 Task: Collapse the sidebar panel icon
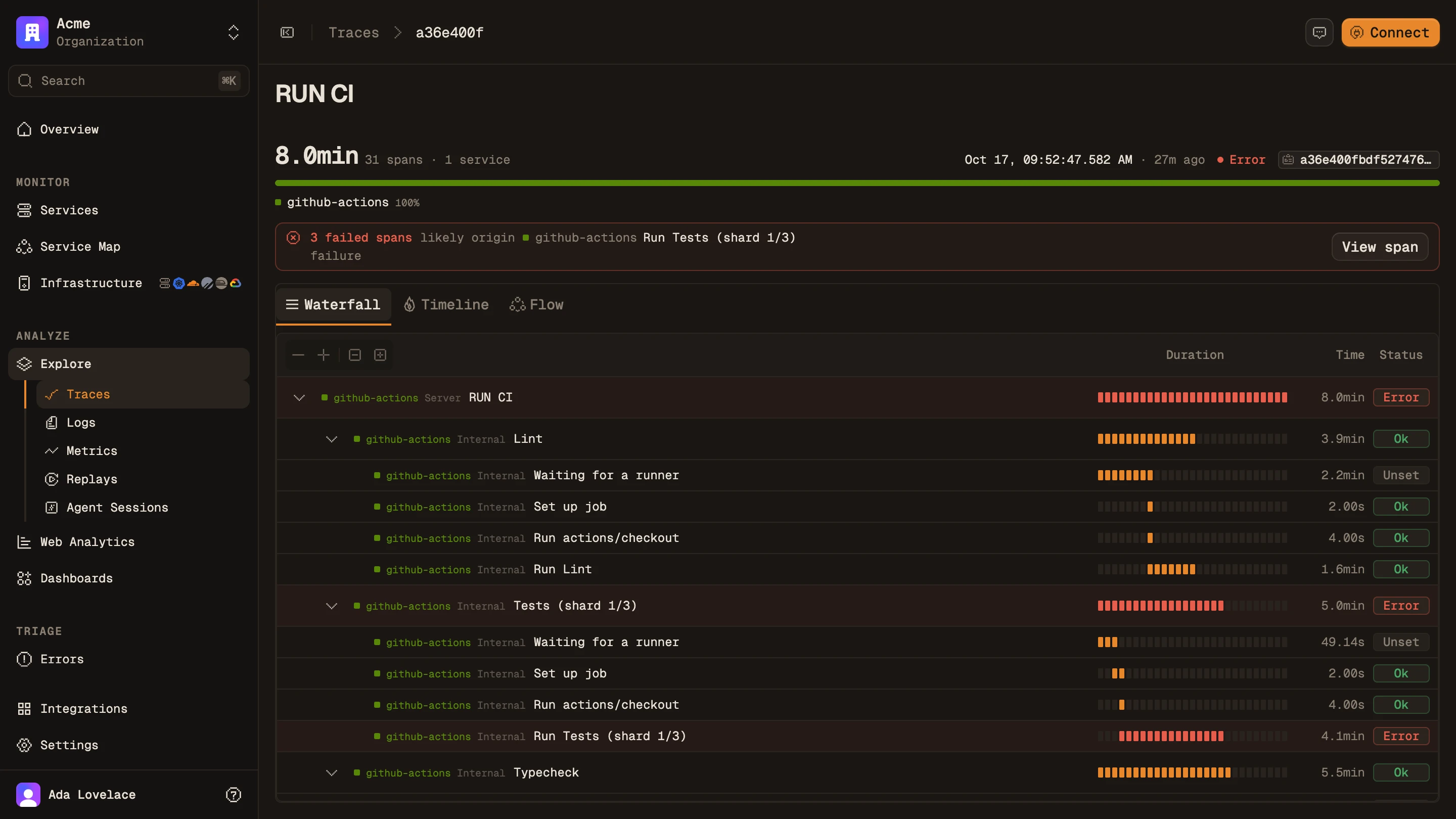coord(287,33)
